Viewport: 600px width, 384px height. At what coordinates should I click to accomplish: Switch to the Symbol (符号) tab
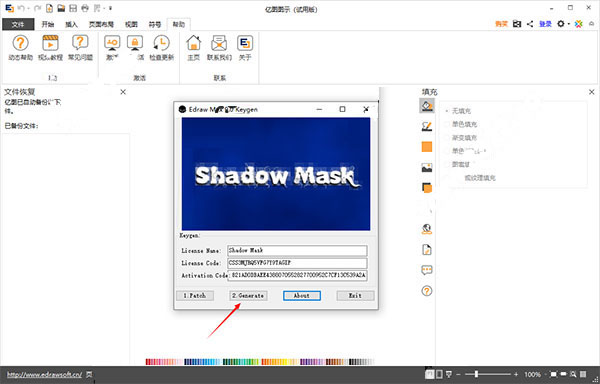pyautogui.click(x=155, y=24)
